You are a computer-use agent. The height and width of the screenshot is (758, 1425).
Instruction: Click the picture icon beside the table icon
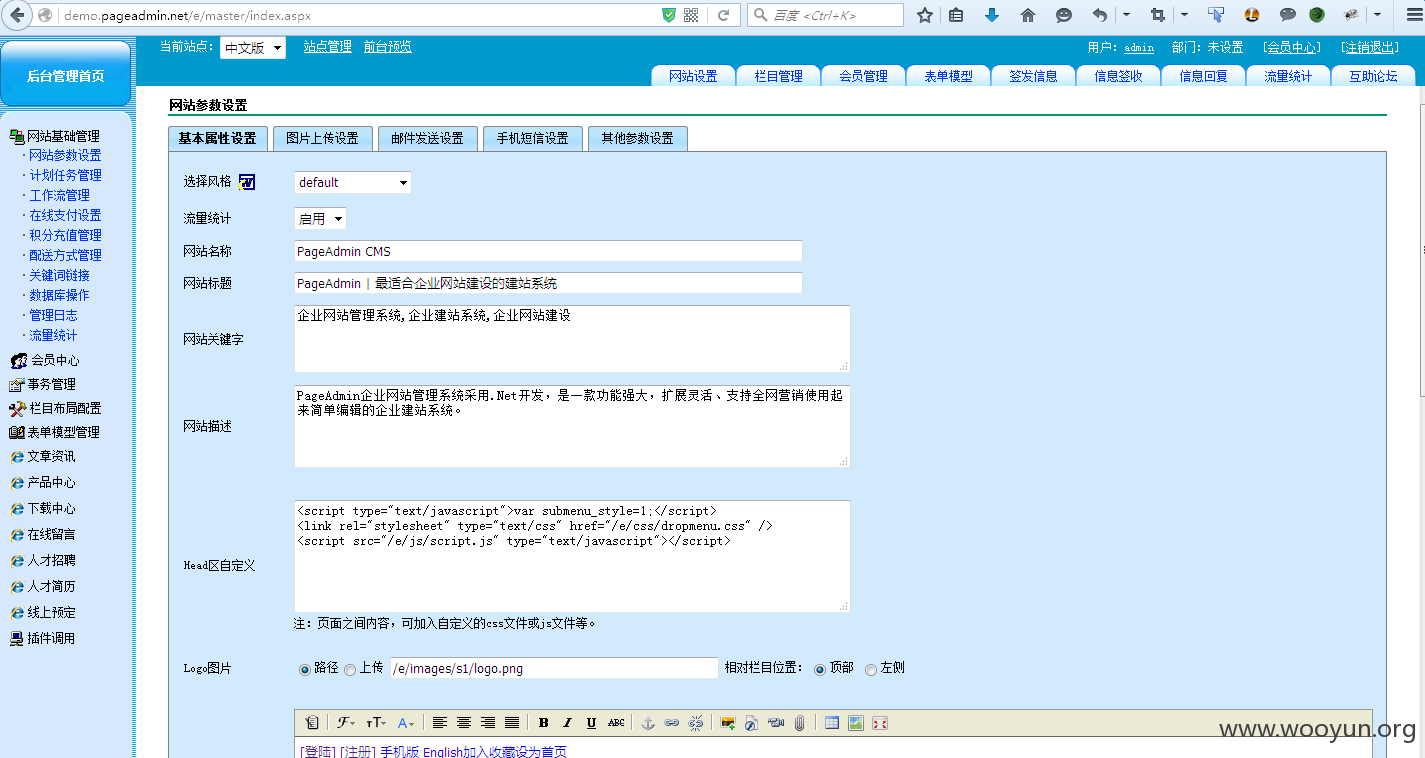click(x=856, y=723)
